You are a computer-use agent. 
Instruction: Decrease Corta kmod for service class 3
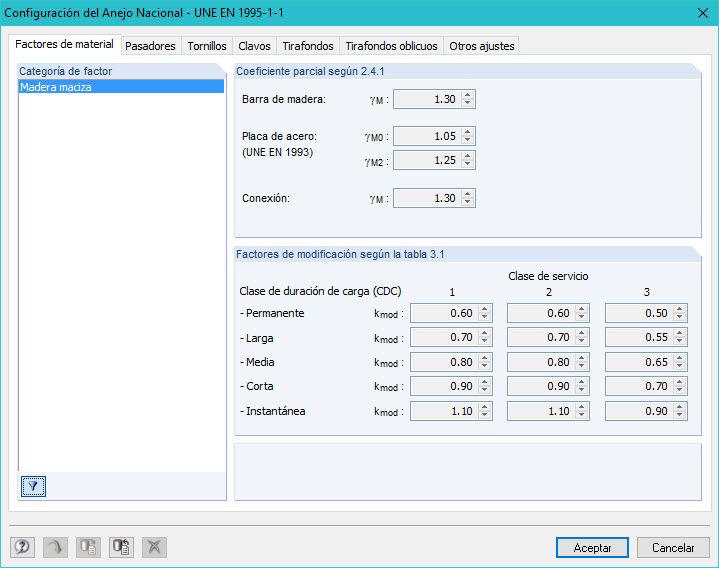pyautogui.click(x=680, y=390)
